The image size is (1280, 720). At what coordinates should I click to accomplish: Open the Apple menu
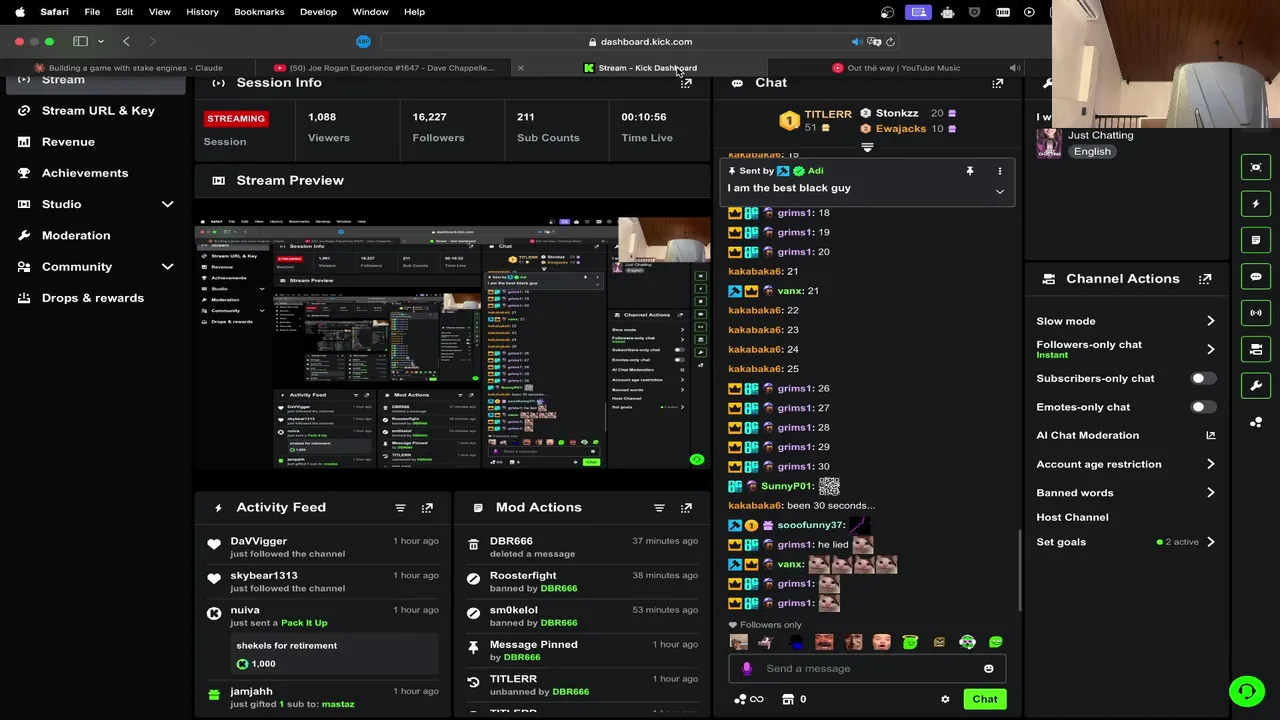19,12
